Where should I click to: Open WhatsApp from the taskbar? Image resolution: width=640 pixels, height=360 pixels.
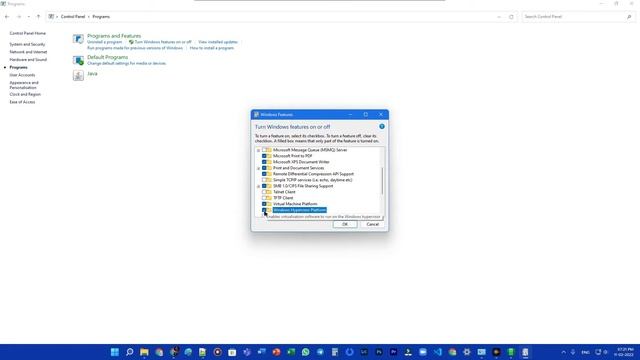pyautogui.click(x=305, y=352)
